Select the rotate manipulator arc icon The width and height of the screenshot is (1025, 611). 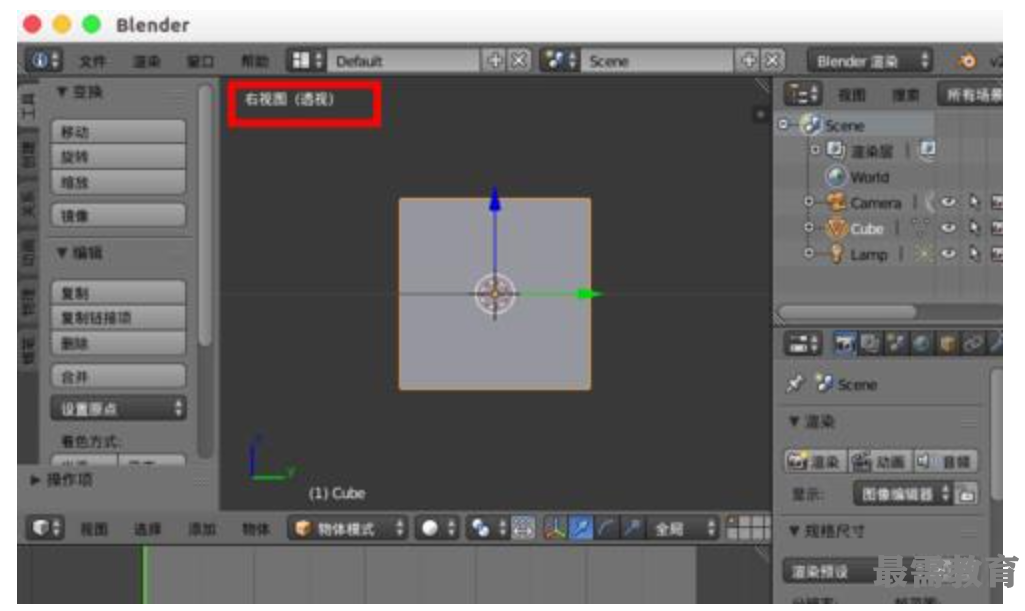(606, 528)
